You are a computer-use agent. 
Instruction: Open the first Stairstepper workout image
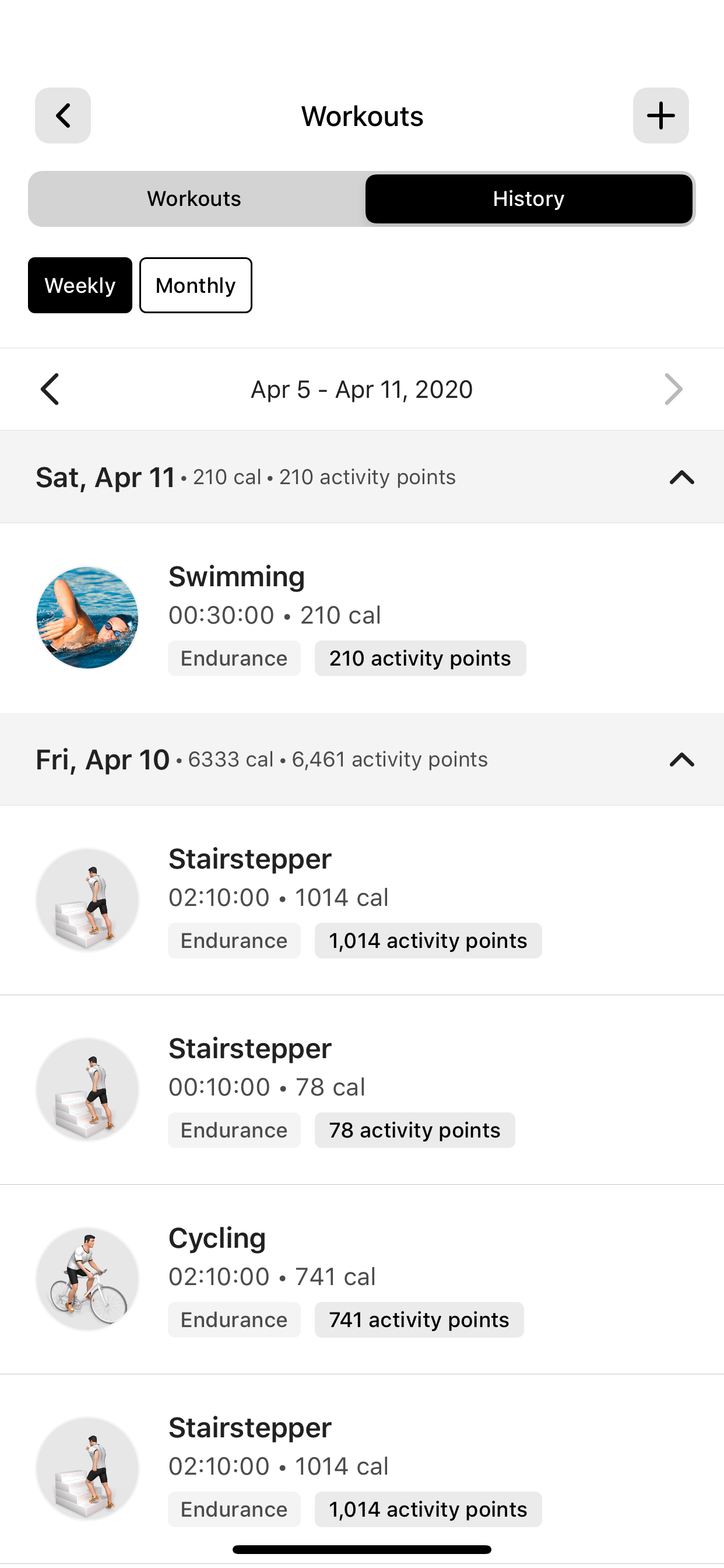pos(87,900)
